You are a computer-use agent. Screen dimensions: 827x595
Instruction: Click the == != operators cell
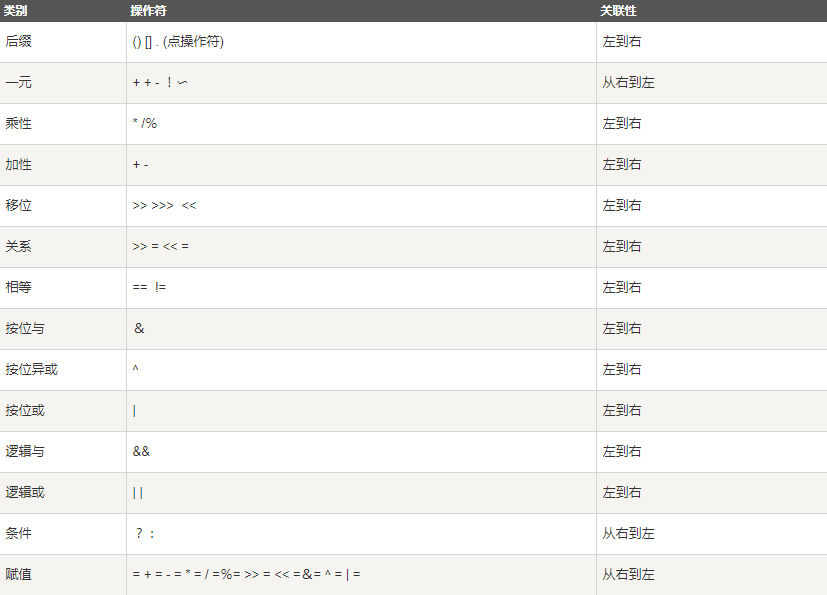pyautogui.click(x=149, y=288)
